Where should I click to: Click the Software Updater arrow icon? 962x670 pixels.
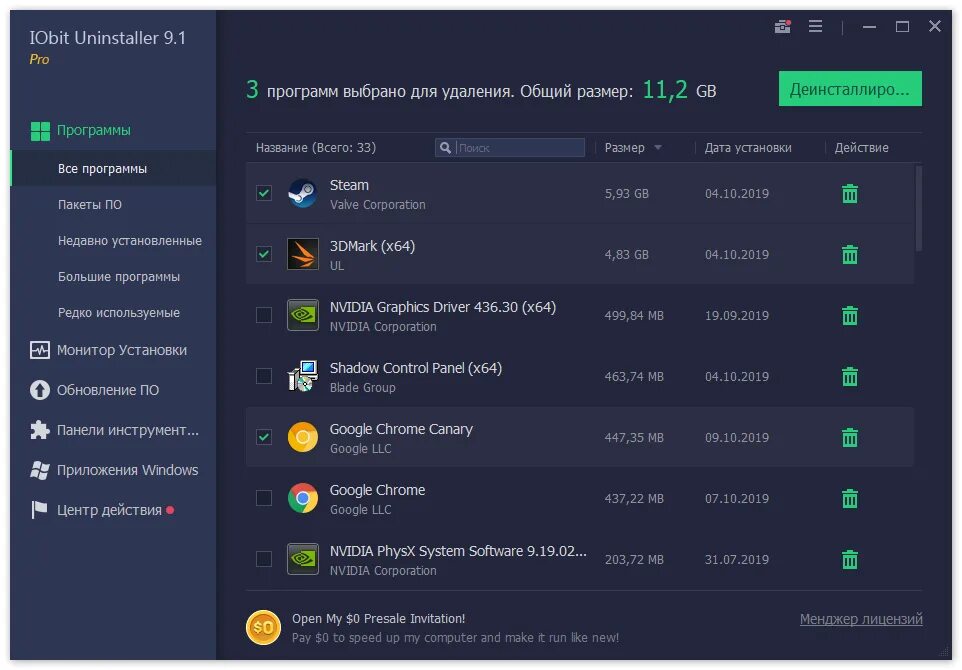point(40,390)
